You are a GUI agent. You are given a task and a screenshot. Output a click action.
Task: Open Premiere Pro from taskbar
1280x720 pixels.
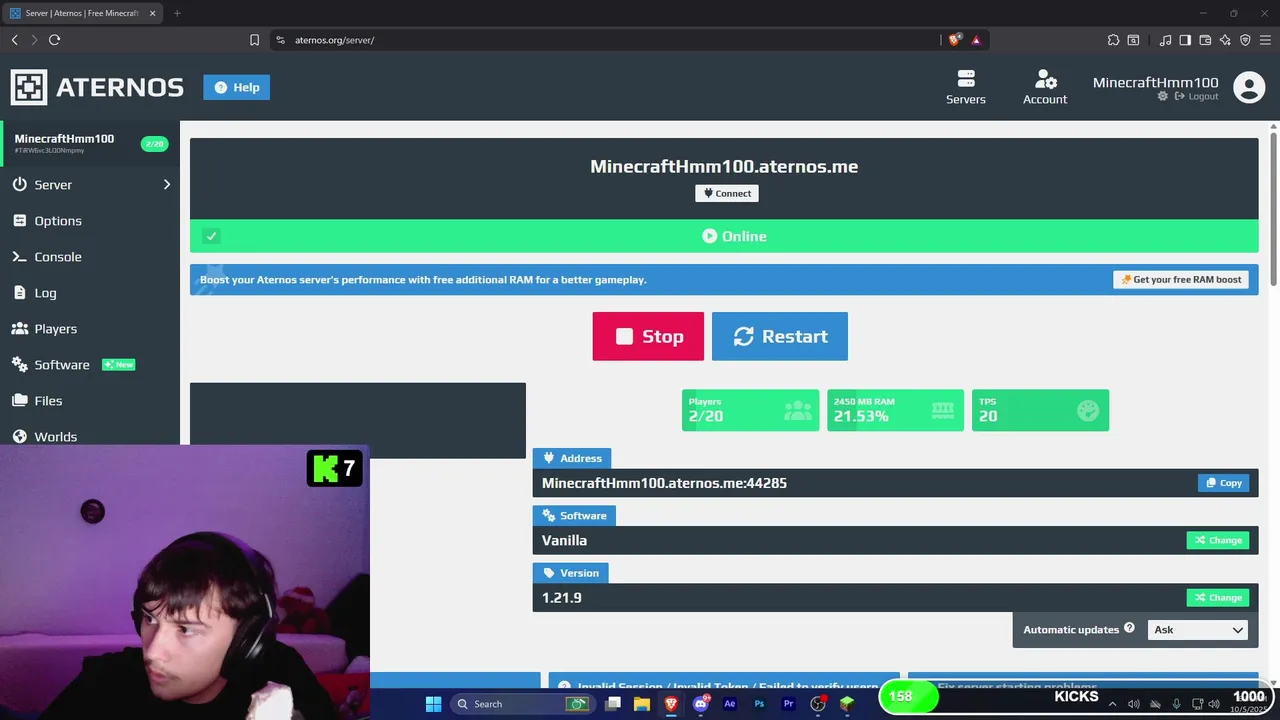pos(788,704)
